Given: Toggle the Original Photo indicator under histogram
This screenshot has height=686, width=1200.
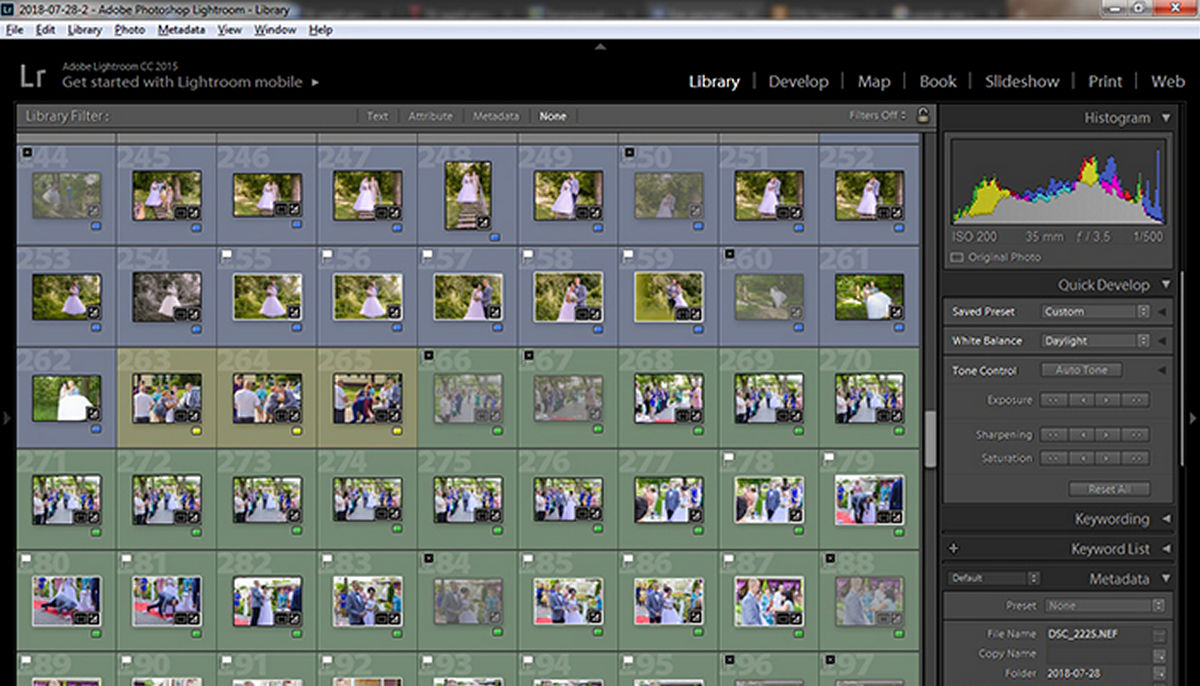Looking at the screenshot, I should (957, 258).
